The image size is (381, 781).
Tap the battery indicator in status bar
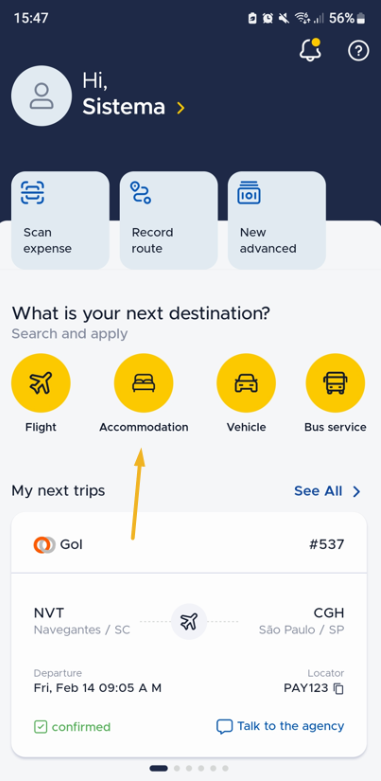(x=361, y=19)
